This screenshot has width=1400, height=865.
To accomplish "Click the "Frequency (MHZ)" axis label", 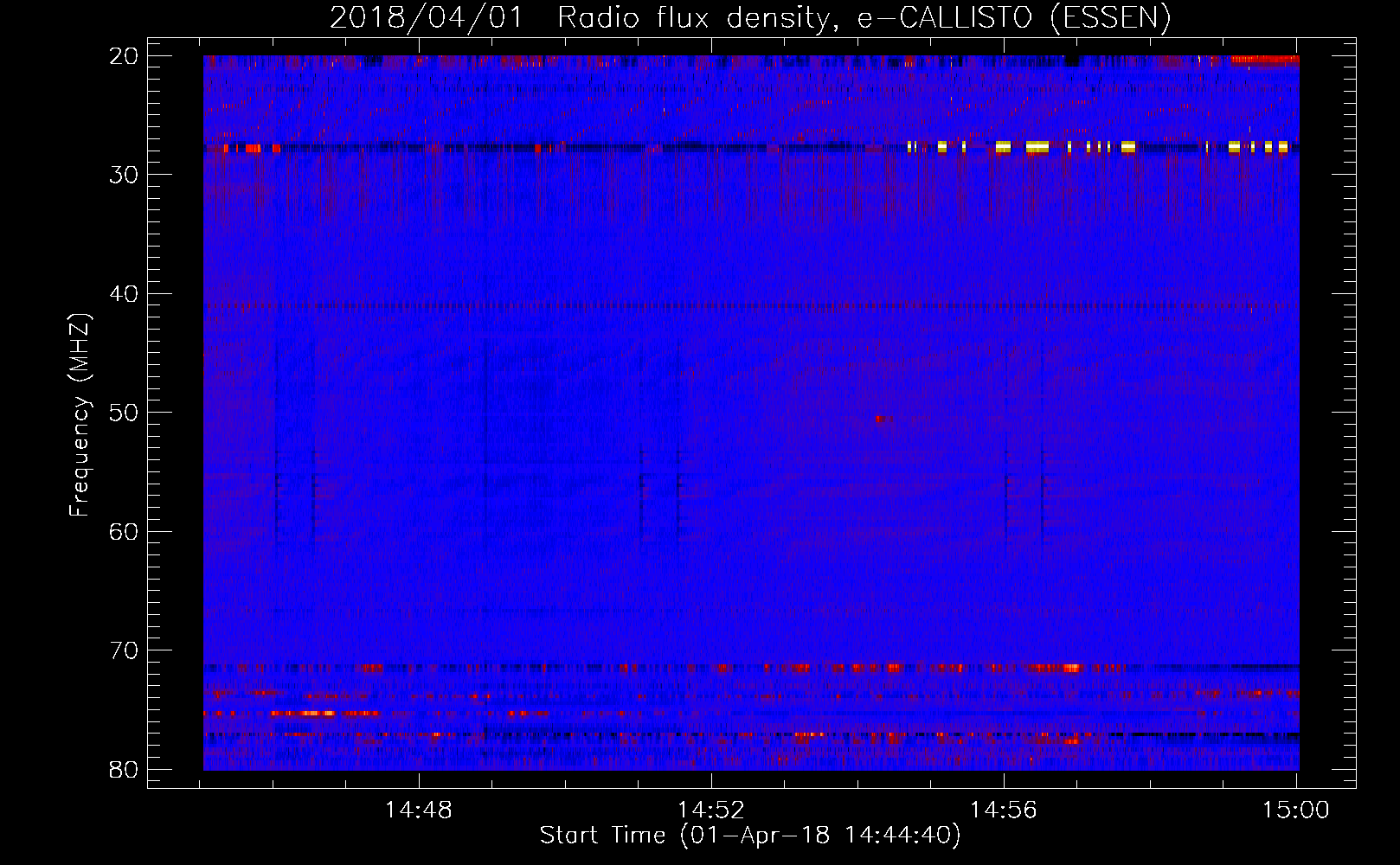I will point(79,414).
